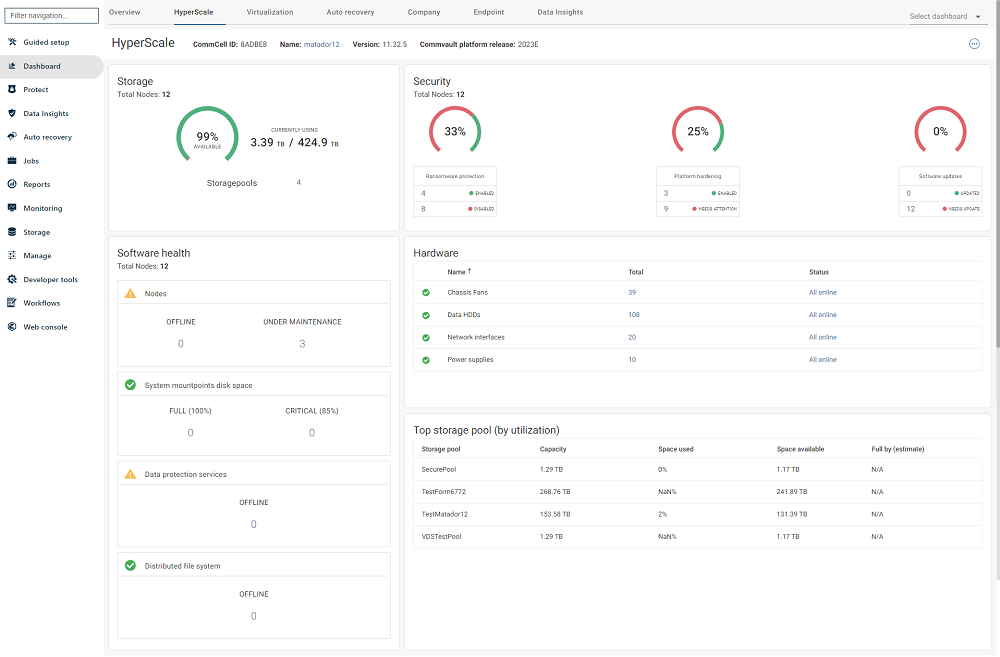Open Jobs using the briefcase icon

[11, 160]
